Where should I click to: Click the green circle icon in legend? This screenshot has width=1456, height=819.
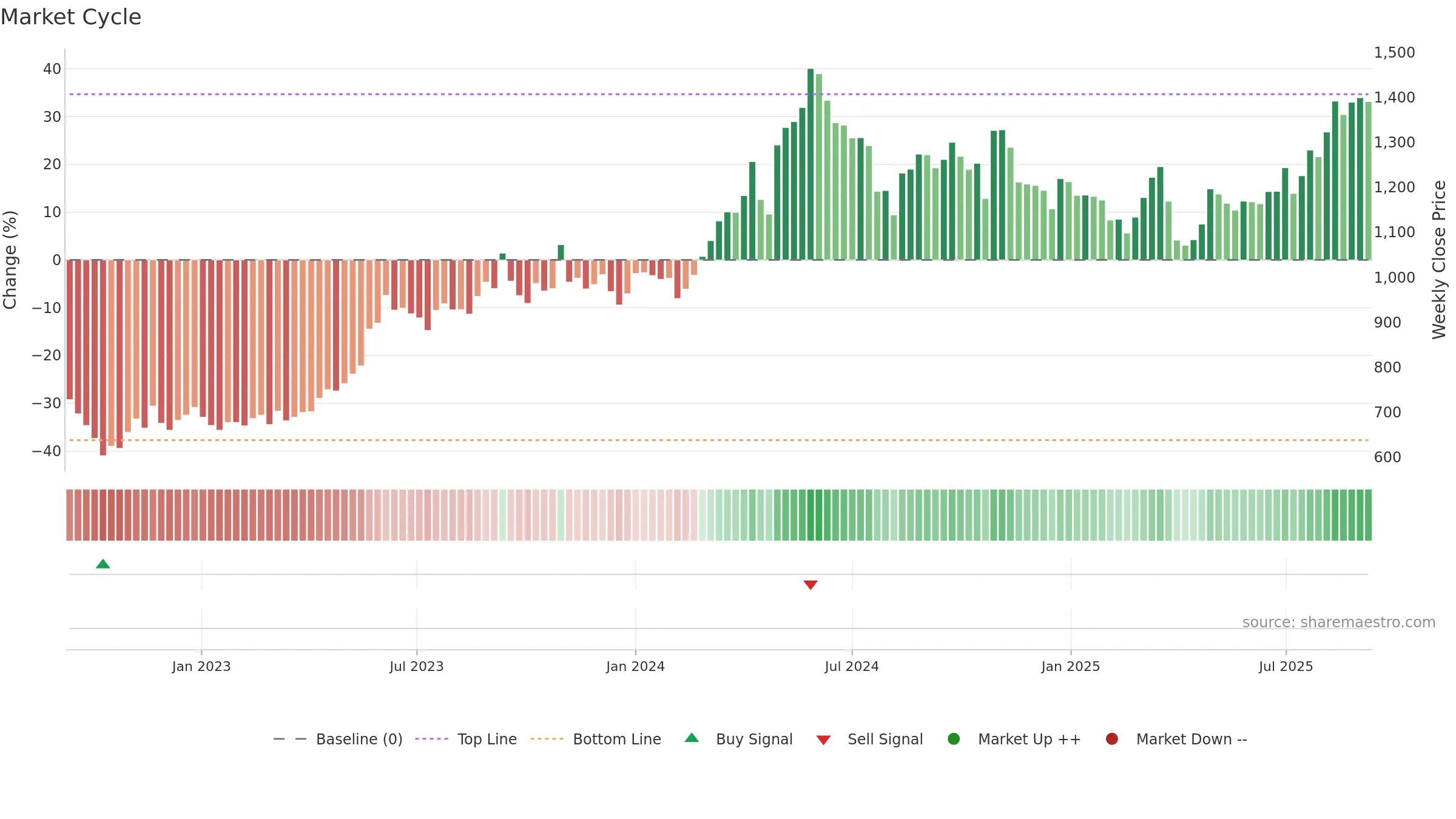point(954,739)
